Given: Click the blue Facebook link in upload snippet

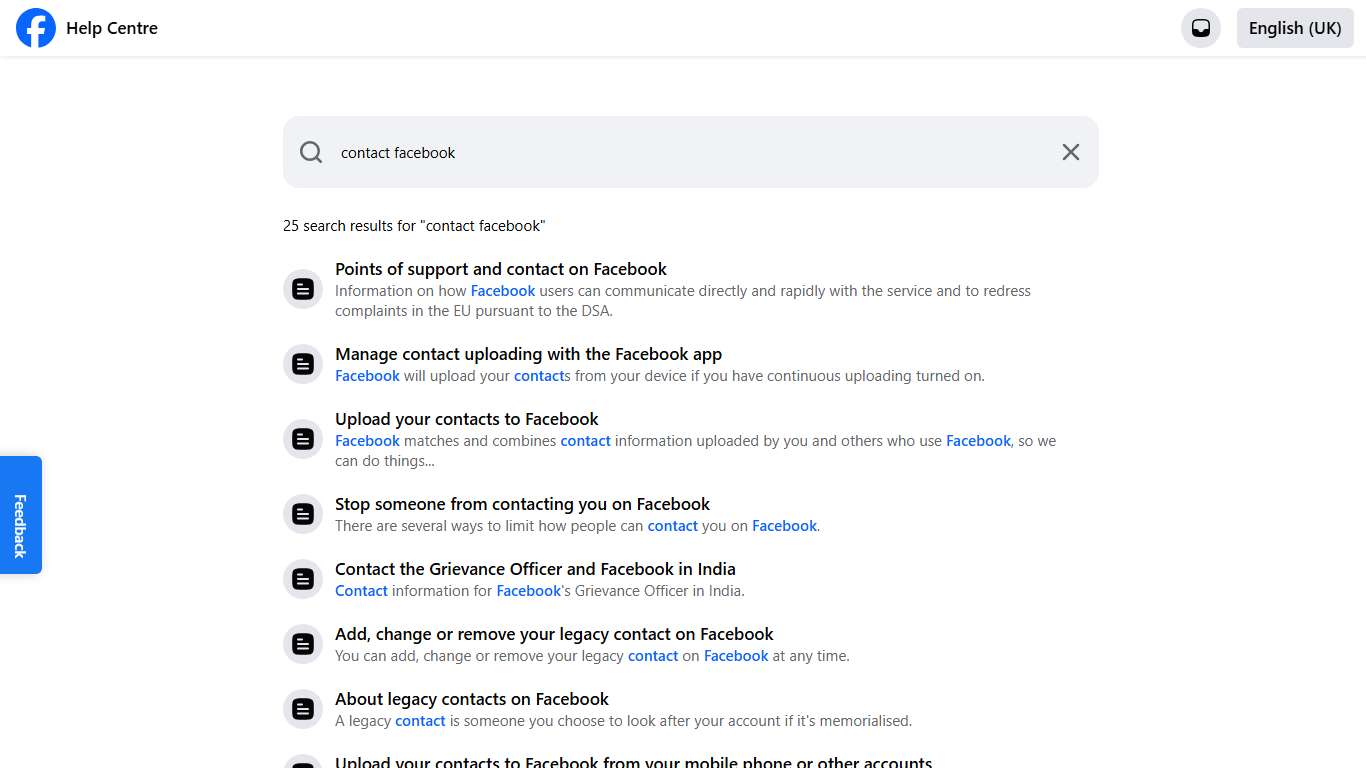Looking at the screenshot, I should click(x=367, y=440).
